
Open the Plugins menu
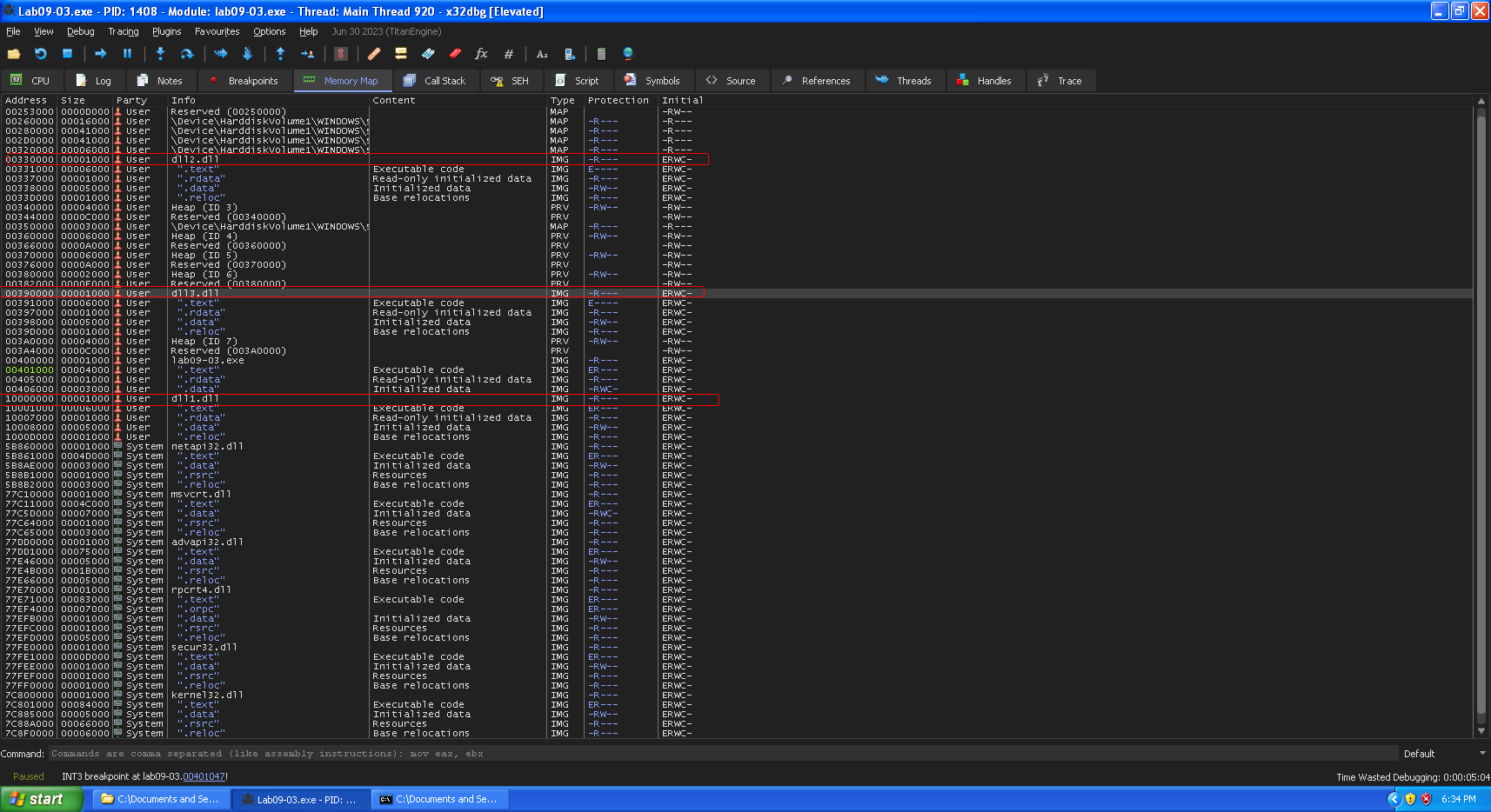pos(166,31)
